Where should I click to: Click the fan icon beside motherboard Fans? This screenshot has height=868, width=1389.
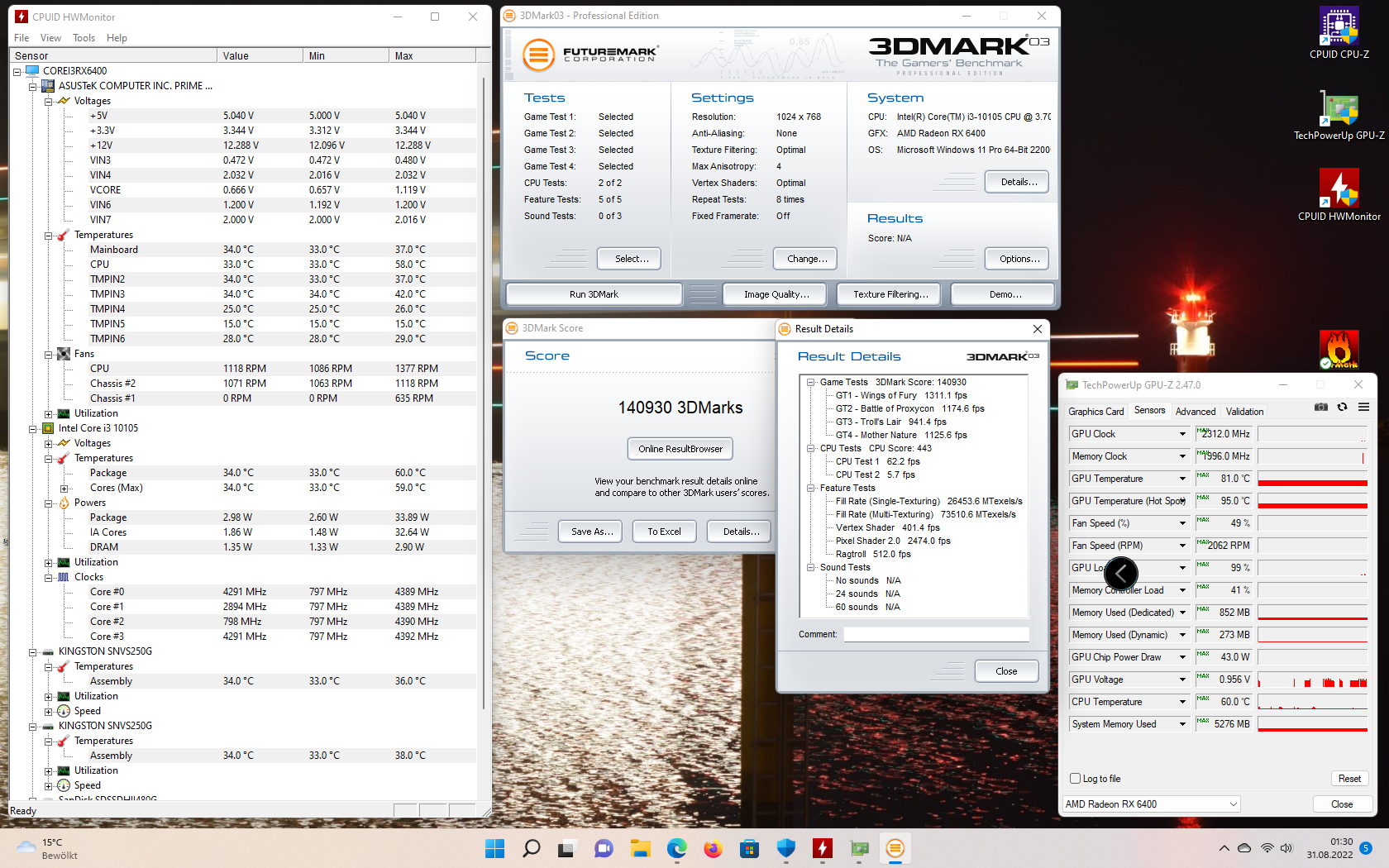click(64, 354)
